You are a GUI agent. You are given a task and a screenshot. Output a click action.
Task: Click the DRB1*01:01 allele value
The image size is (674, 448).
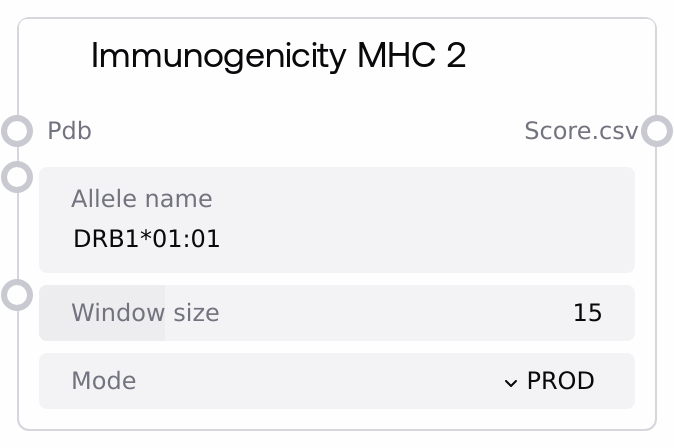[x=147, y=240]
